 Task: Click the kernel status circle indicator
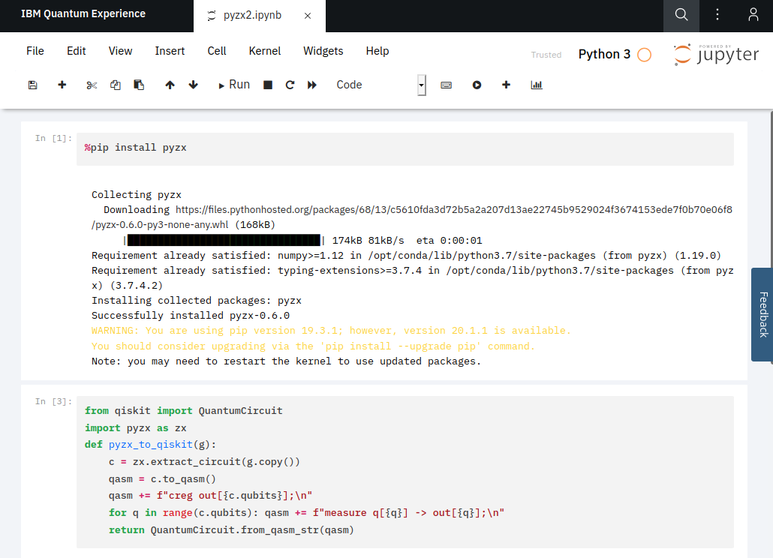(x=644, y=55)
